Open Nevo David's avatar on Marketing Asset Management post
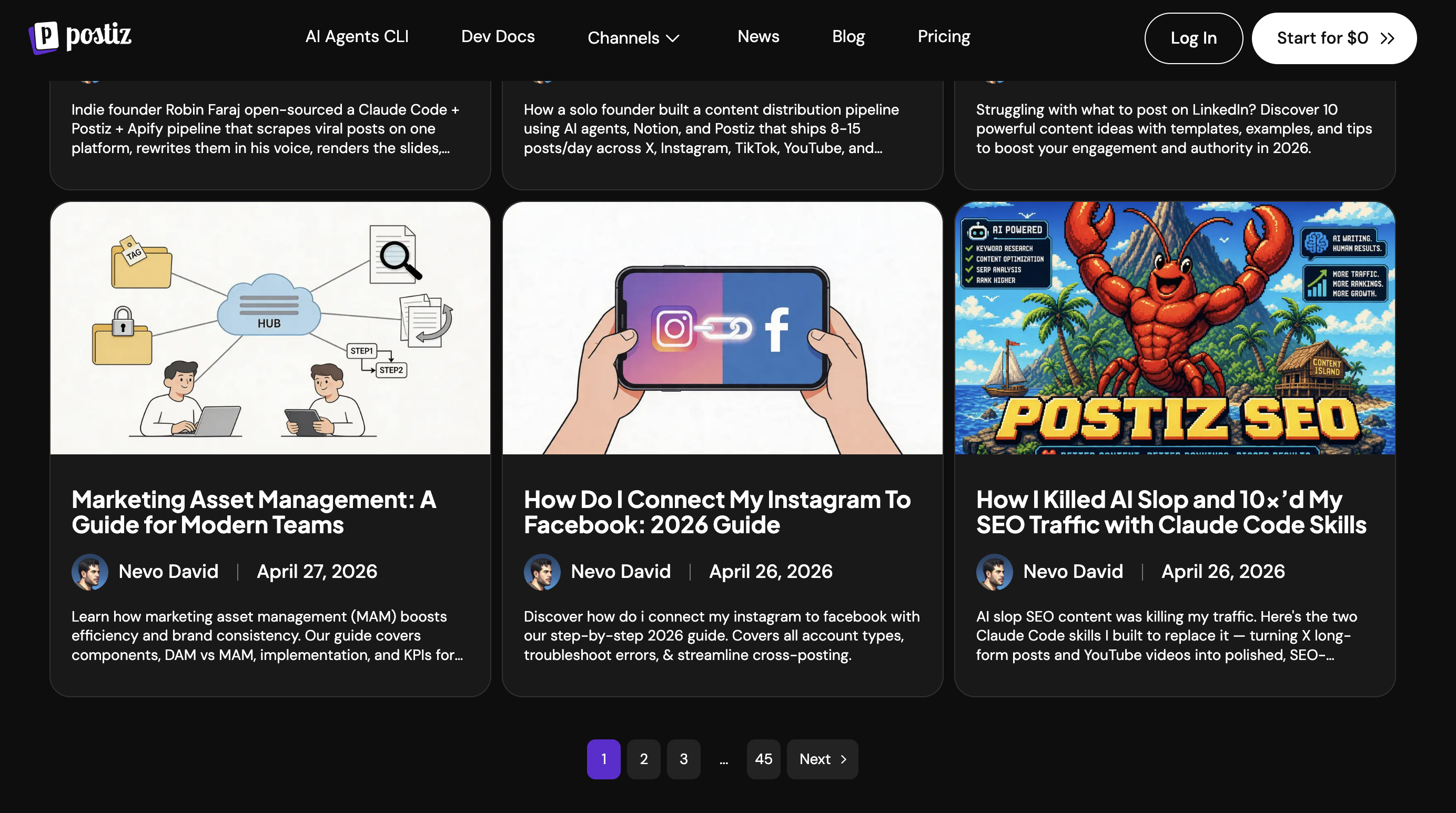 coord(90,572)
